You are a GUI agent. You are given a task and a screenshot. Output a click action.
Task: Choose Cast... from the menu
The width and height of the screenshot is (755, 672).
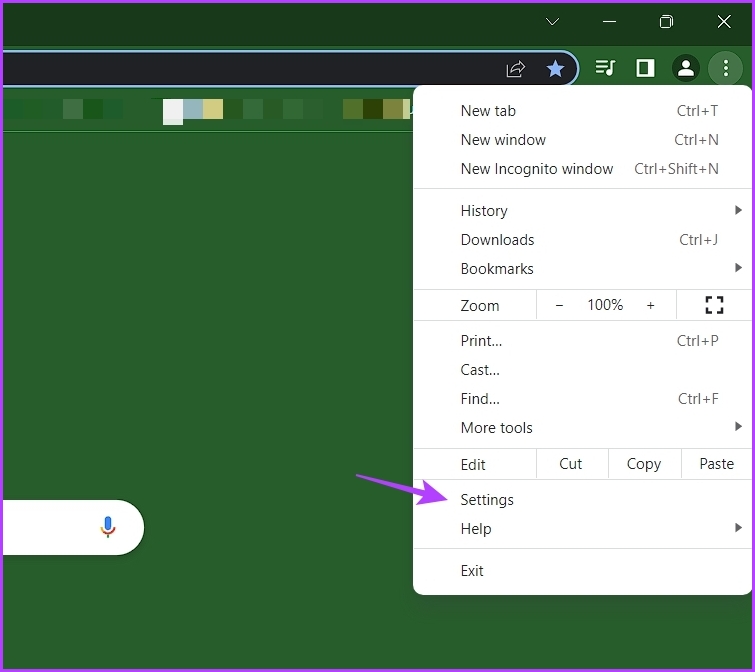click(582, 369)
